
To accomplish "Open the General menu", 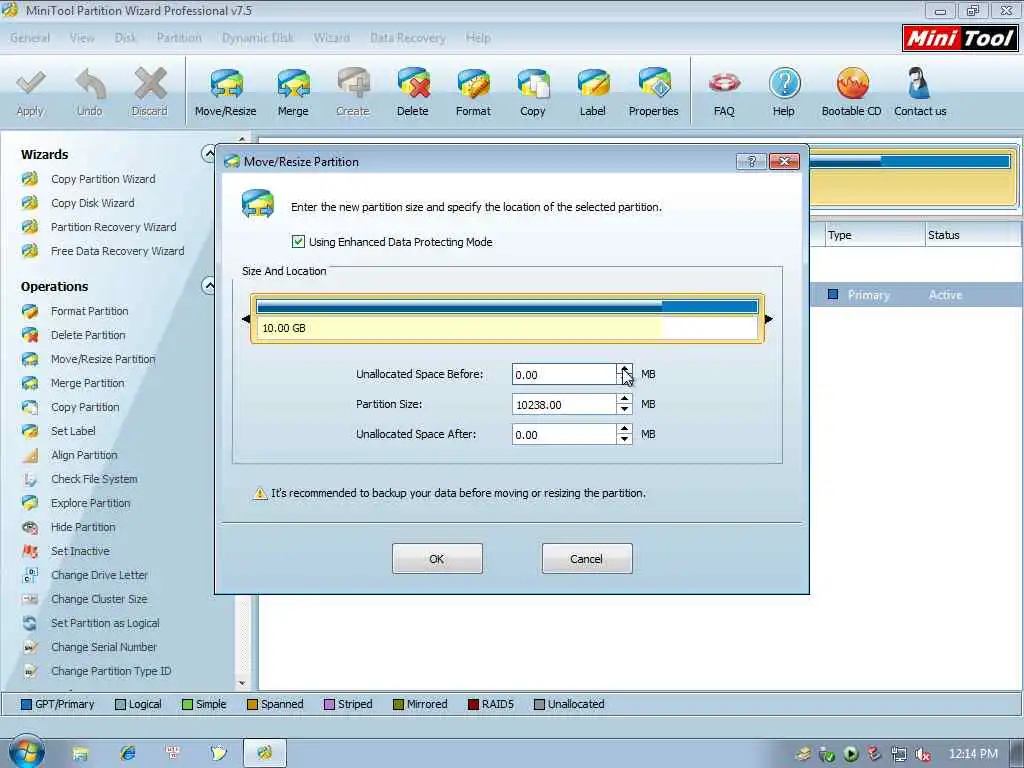I will 30,38.
